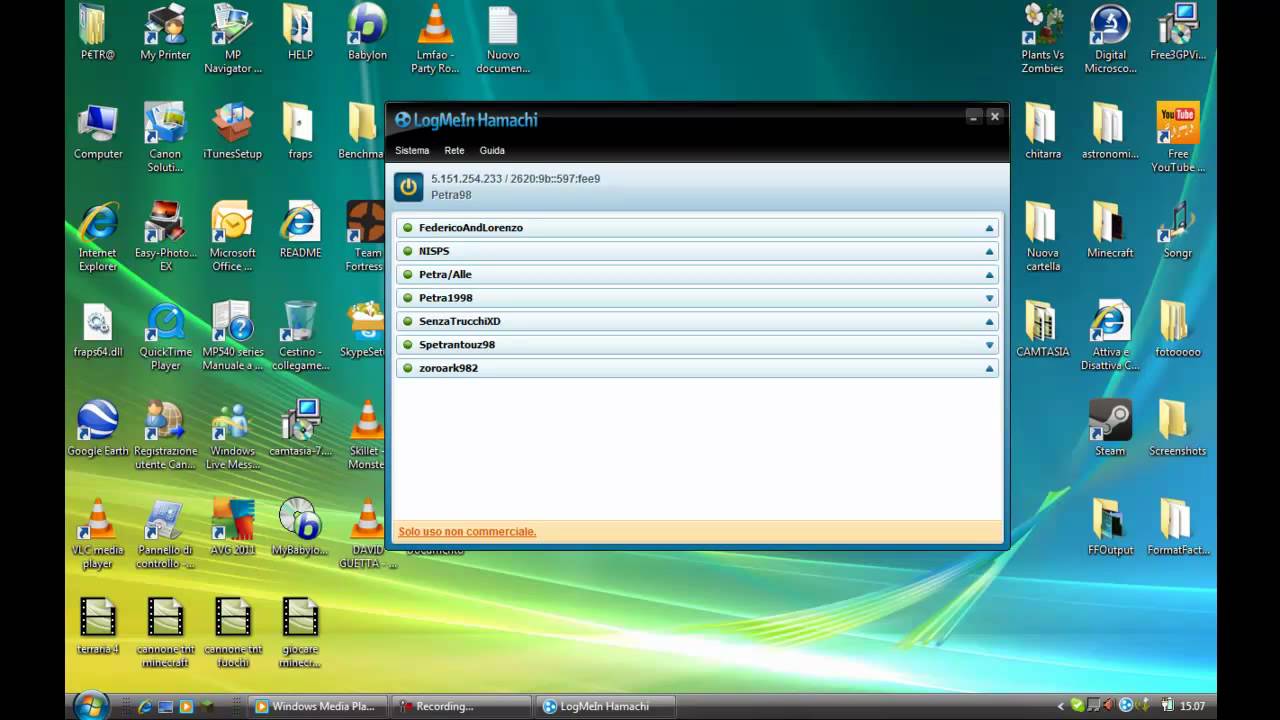
Task: Click green status dot of Petra/Alle
Action: pyautogui.click(x=408, y=275)
